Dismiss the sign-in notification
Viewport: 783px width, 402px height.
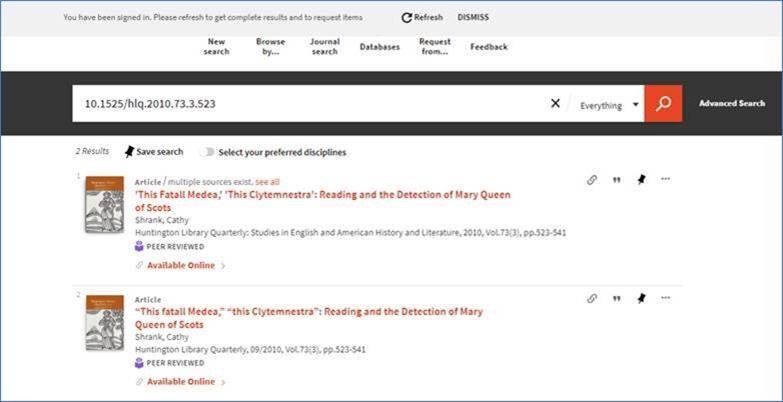point(473,17)
